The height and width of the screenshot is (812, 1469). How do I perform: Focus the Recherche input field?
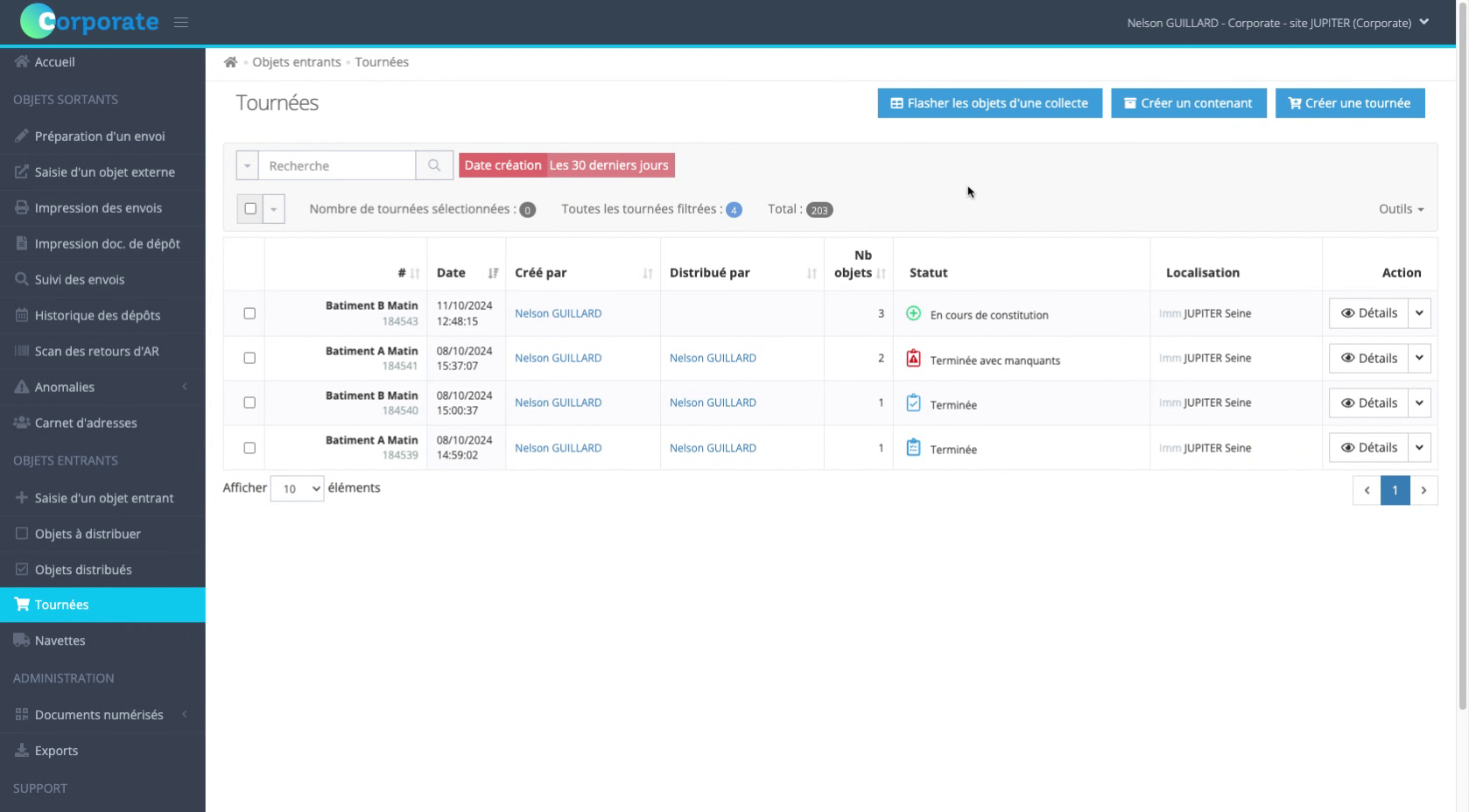coord(337,165)
